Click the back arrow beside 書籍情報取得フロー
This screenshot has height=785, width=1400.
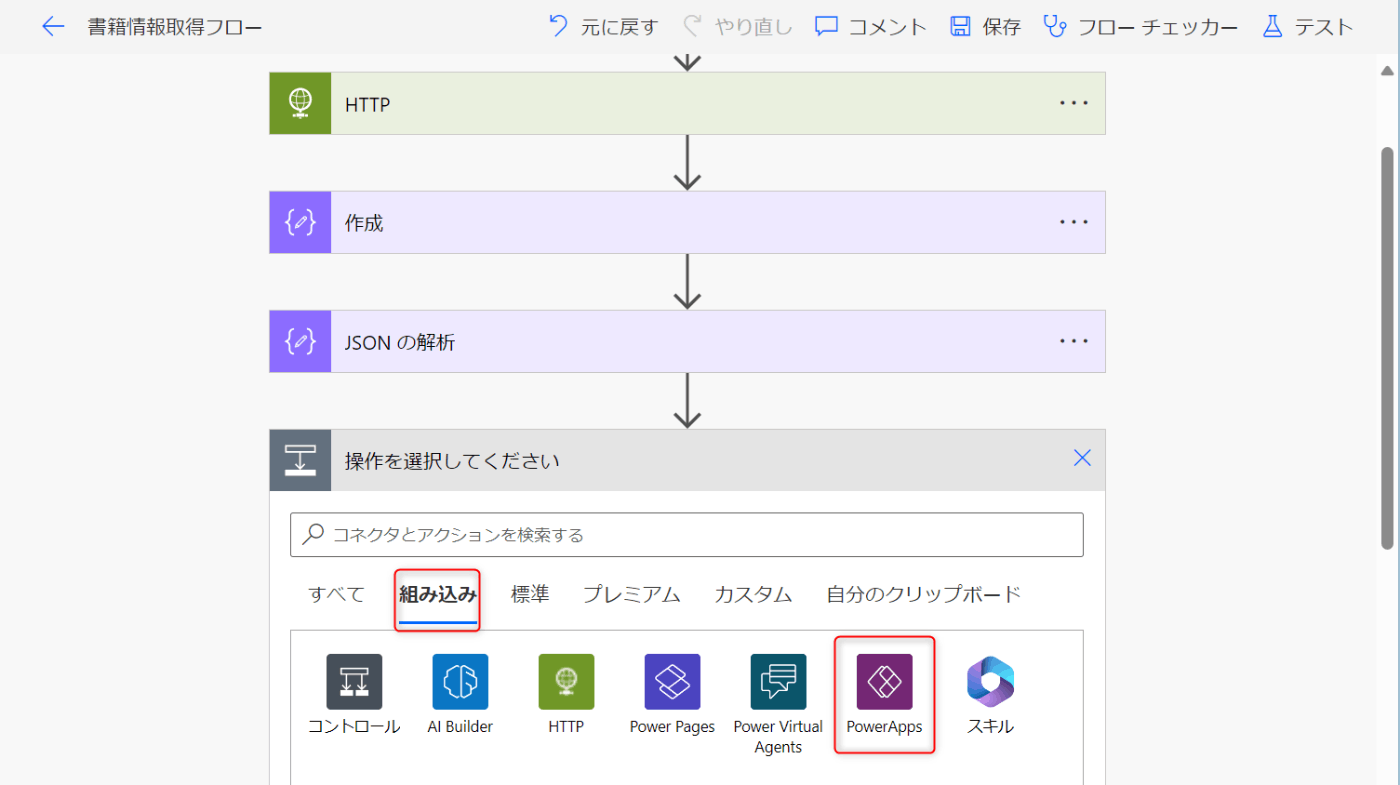click(x=53, y=27)
